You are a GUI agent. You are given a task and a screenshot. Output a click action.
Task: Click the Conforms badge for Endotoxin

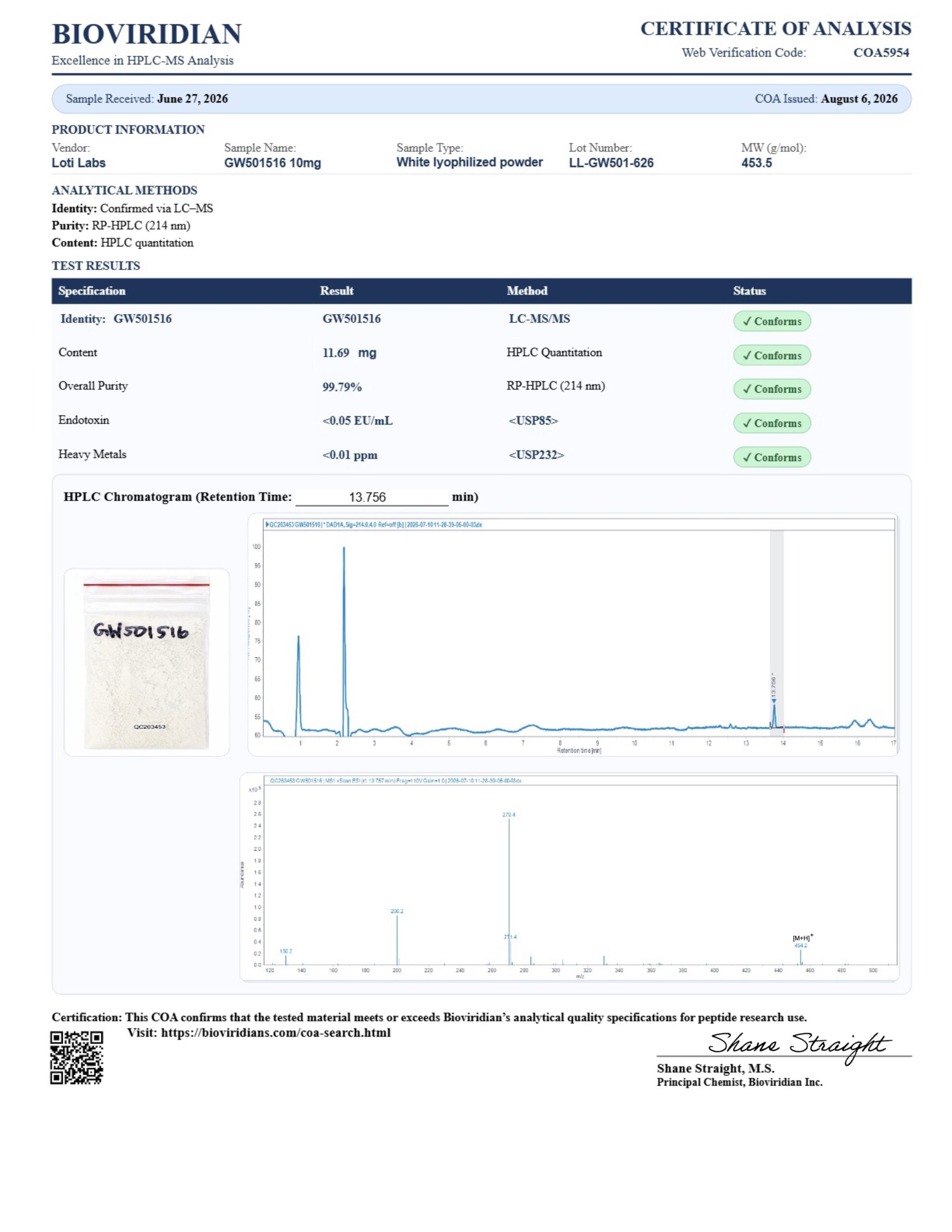[x=772, y=423]
